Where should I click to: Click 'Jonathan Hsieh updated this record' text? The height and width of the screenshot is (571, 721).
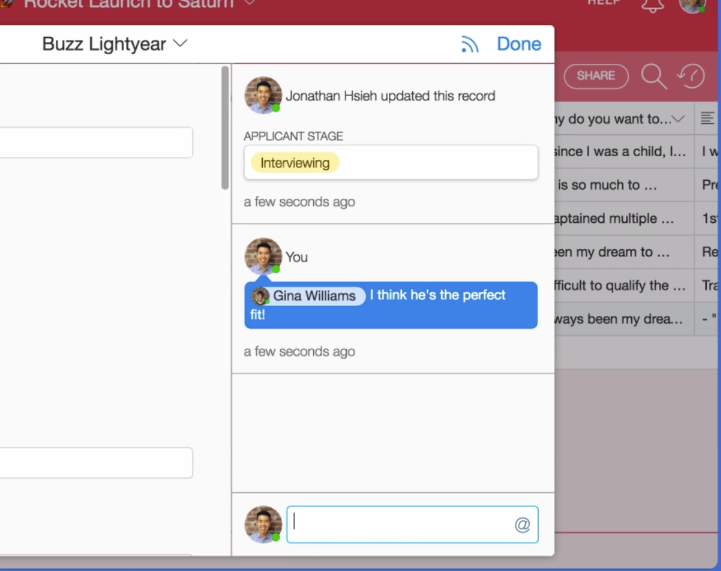coord(390,96)
